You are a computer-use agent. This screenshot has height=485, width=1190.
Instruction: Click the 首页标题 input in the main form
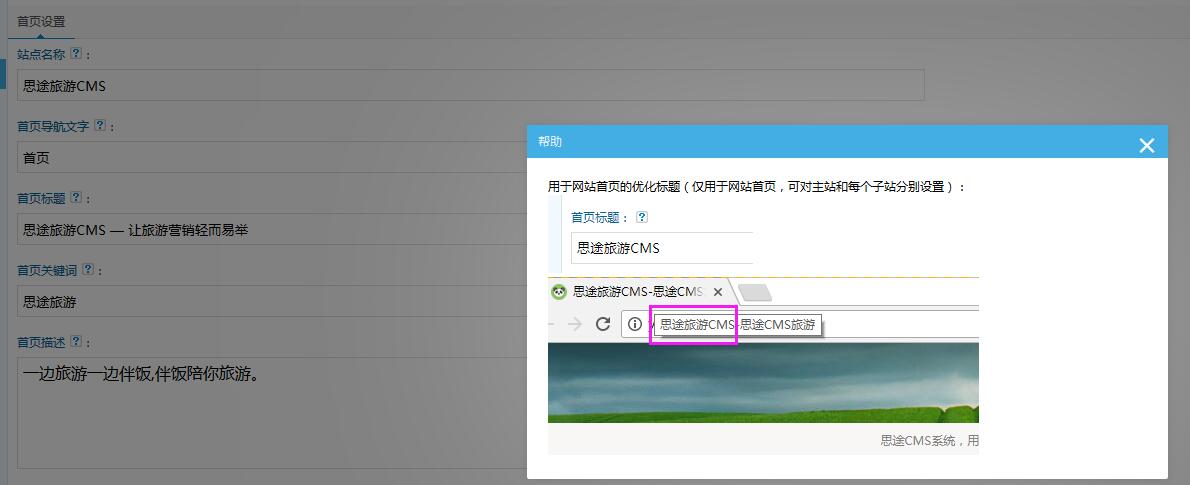tap(270, 230)
